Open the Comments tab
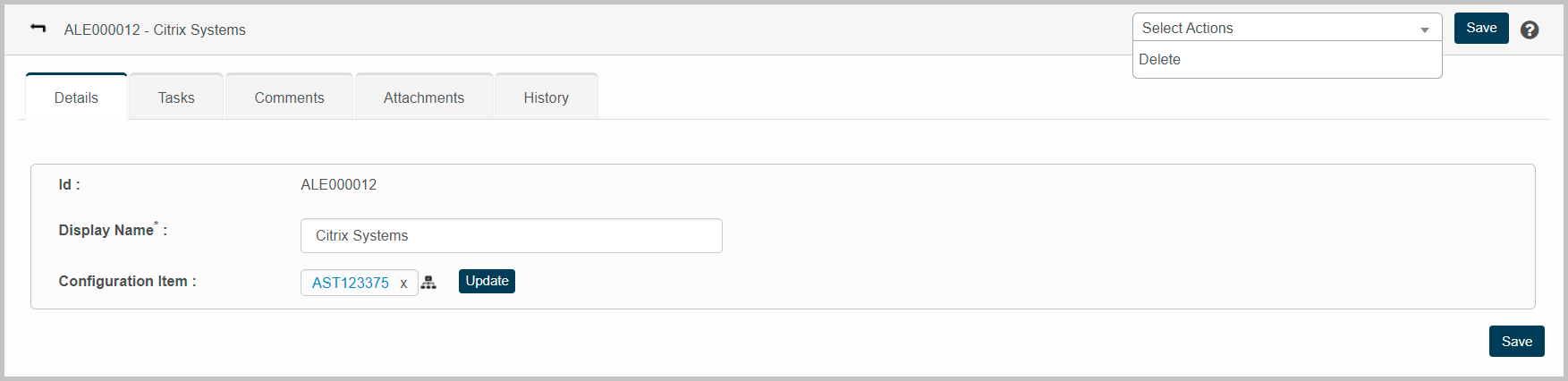The image size is (1568, 381). [x=289, y=97]
